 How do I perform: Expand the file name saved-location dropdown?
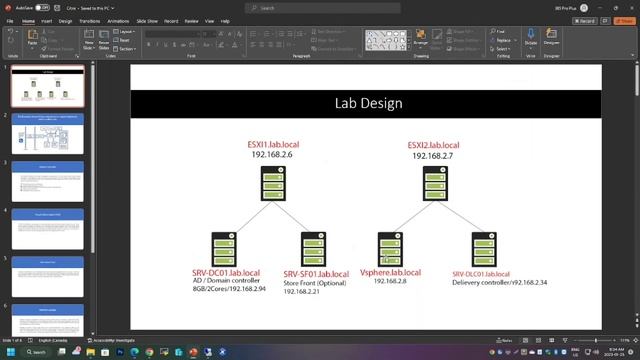(x=113, y=8)
